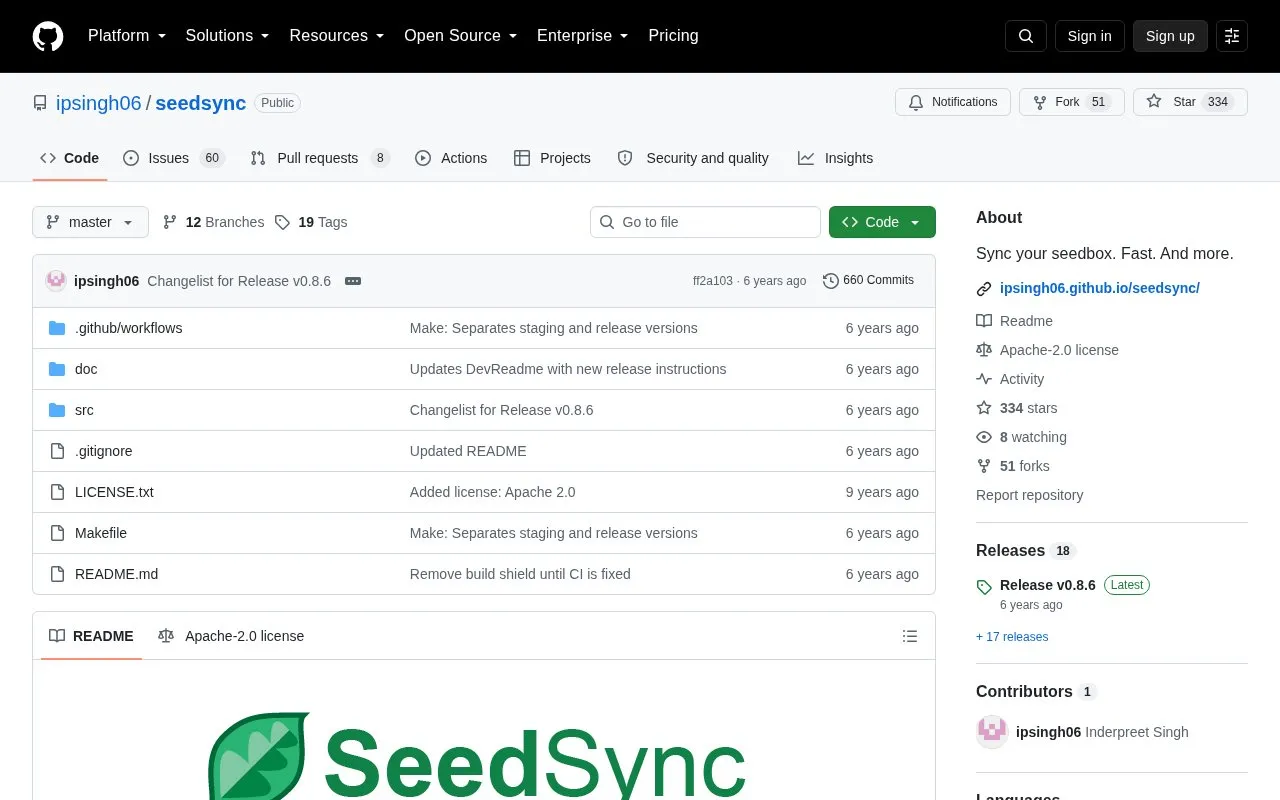This screenshot has width=1280, height=800.
Task: Star the seedsync repository
Action: tap(1190, 102)
